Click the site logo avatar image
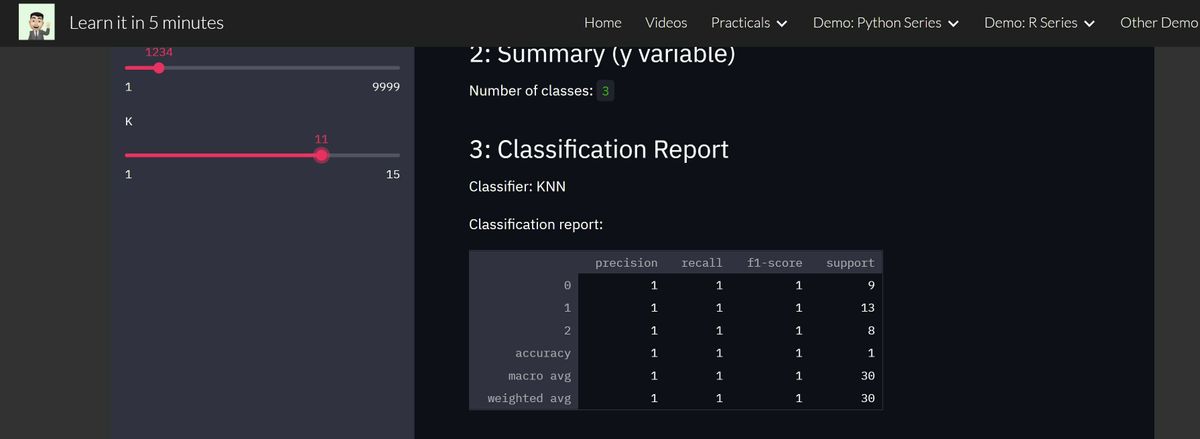 pyautogui.click(x=37, y=22)
